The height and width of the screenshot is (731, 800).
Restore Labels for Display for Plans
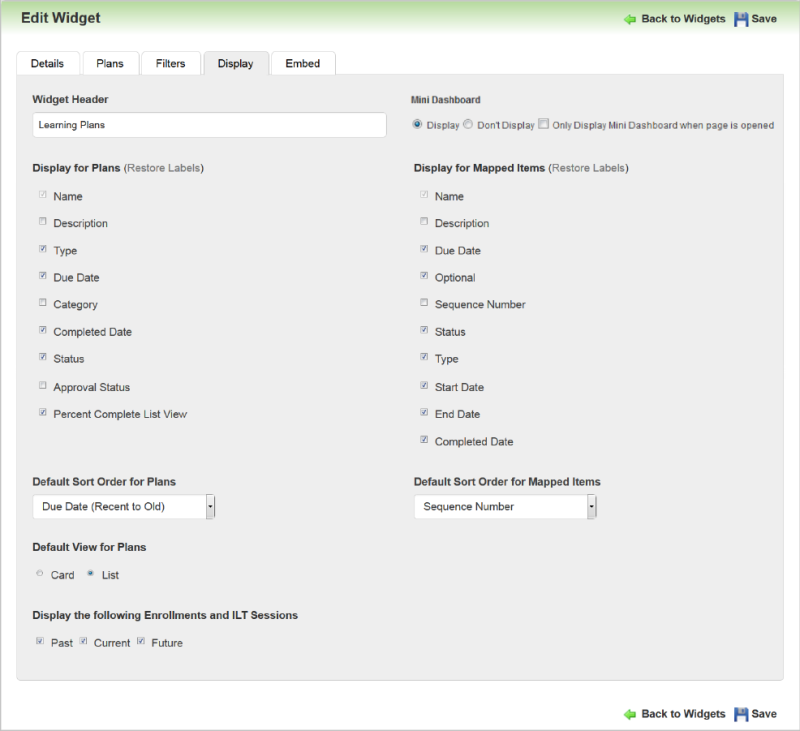[x=164, y=168]
